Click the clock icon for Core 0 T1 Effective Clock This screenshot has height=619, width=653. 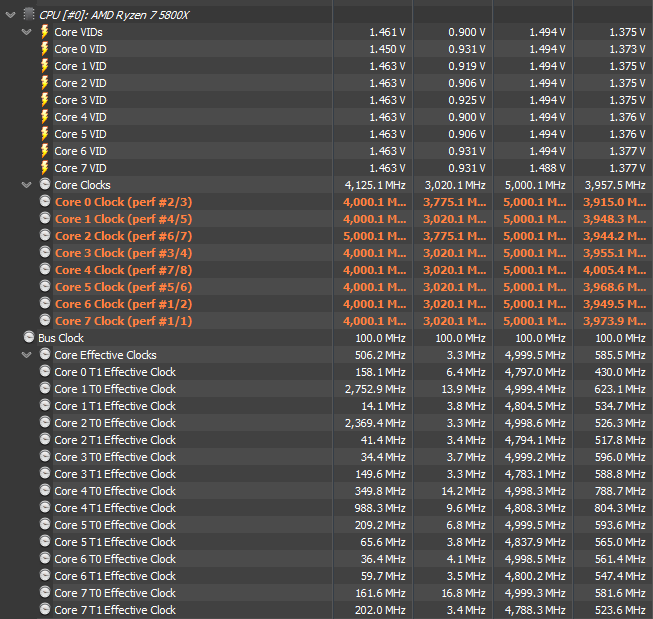pos(45,371)
